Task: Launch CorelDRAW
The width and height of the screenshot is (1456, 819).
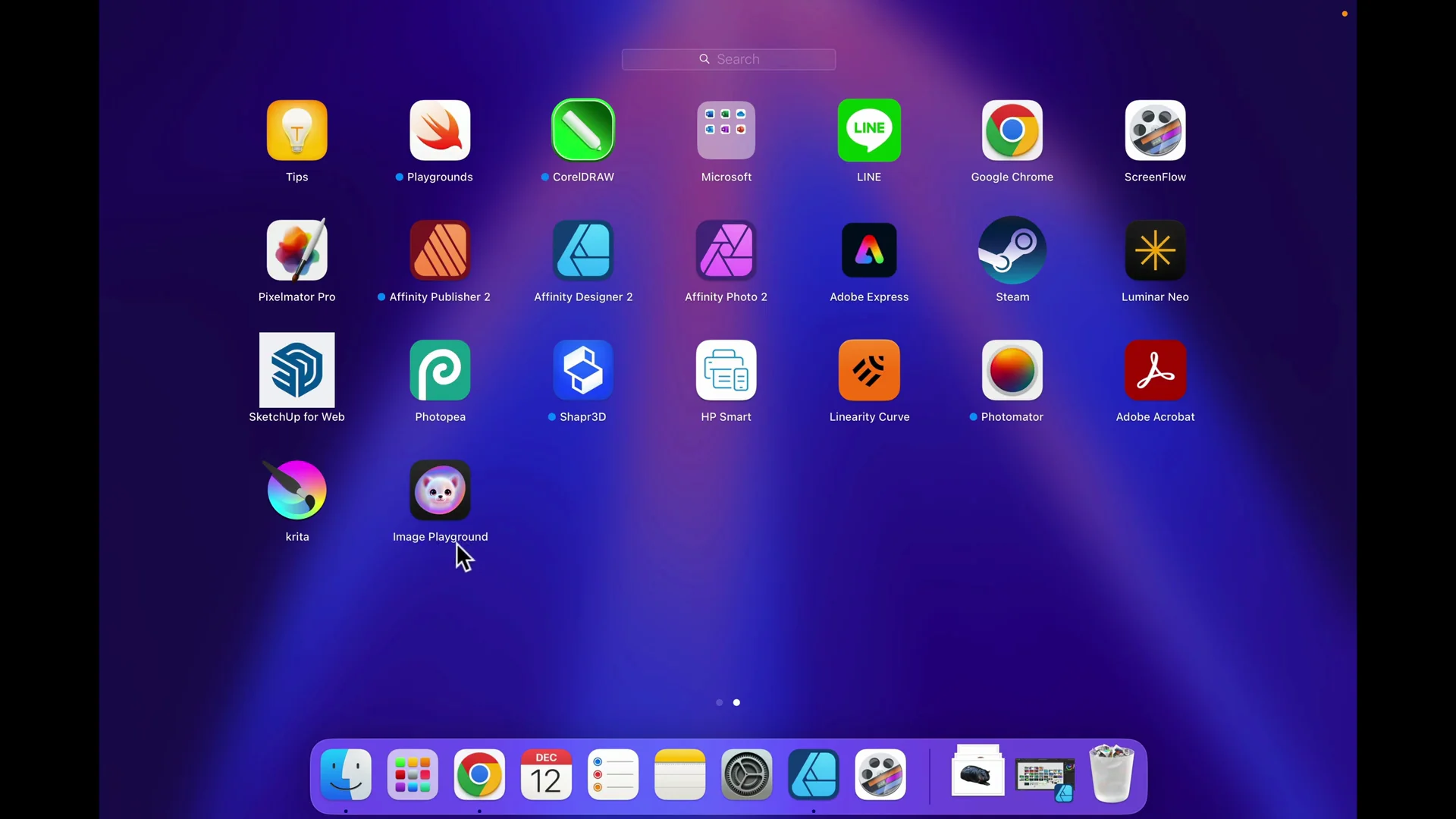Action: pyautogui.click(x=582, y=130)
